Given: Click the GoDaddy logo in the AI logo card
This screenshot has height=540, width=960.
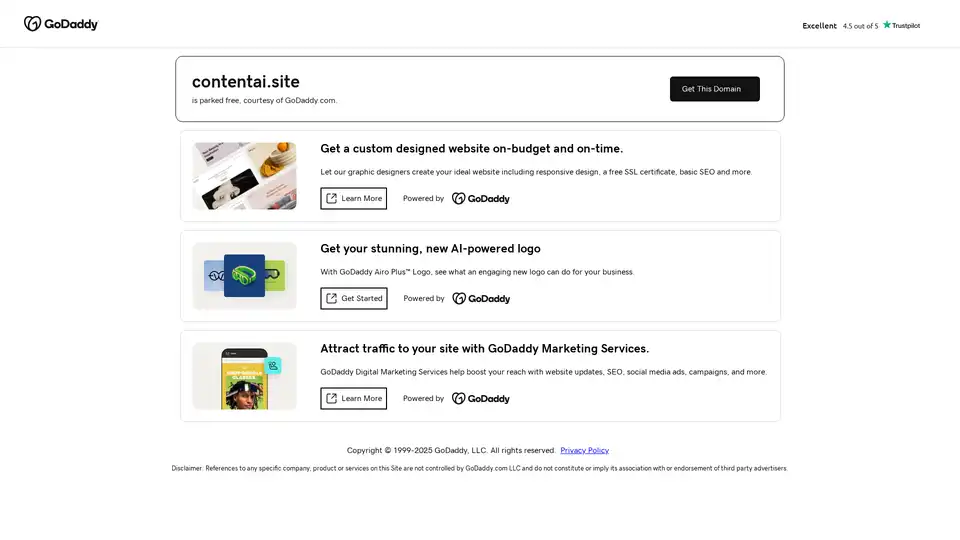Looking at the screenshot, I should [481, 298].
